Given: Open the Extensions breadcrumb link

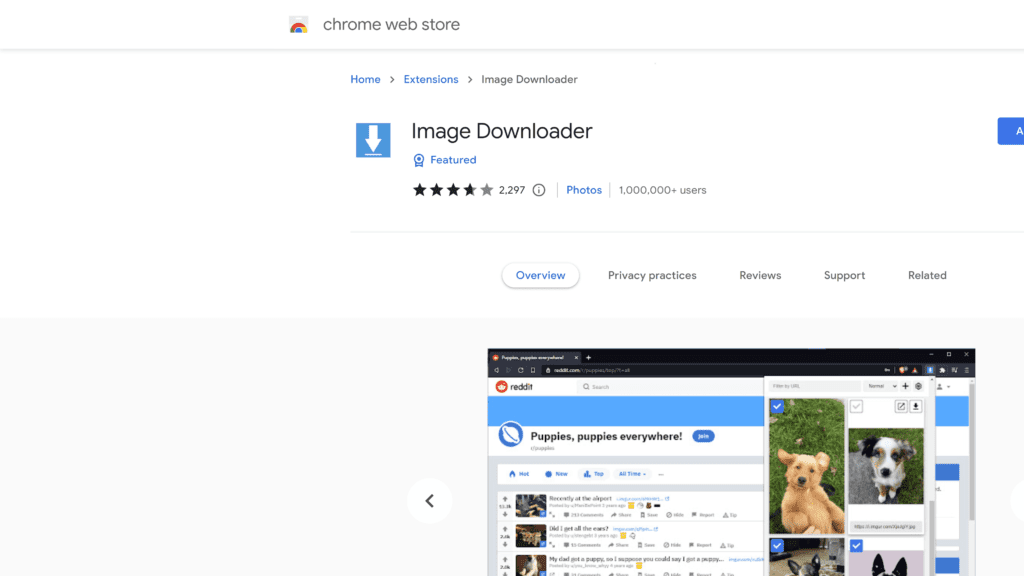Looking at the screenshot, I should point(431,80).
